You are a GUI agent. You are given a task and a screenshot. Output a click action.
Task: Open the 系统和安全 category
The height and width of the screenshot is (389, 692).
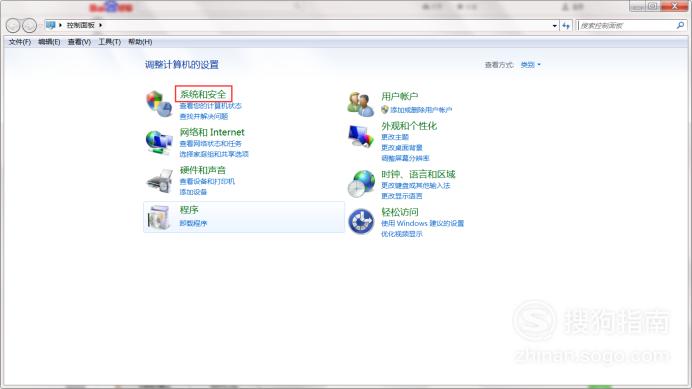click(203, 94)
